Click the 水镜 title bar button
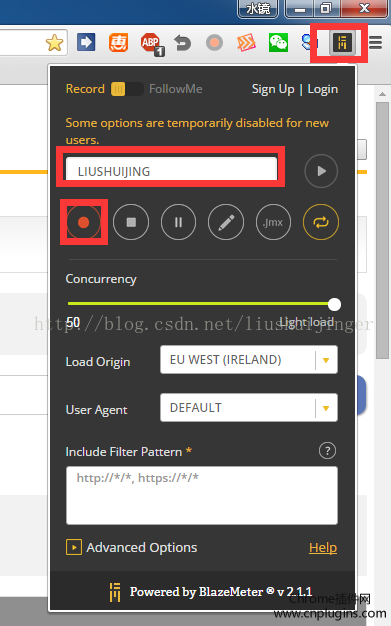Viewport: 391px width, 626px height. 258,8
